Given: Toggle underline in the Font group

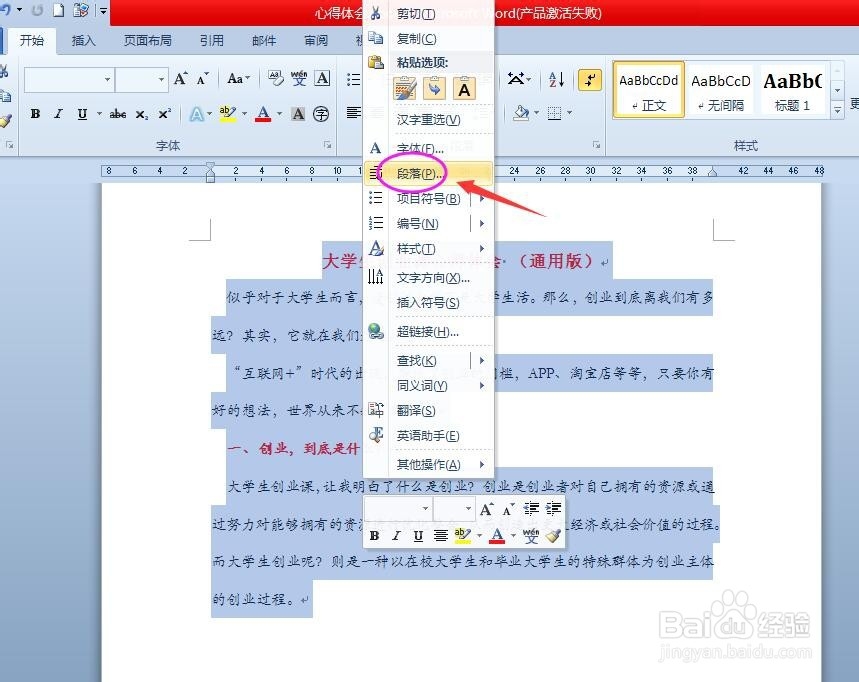Looking at the screenshot, I should click(83, 114).
